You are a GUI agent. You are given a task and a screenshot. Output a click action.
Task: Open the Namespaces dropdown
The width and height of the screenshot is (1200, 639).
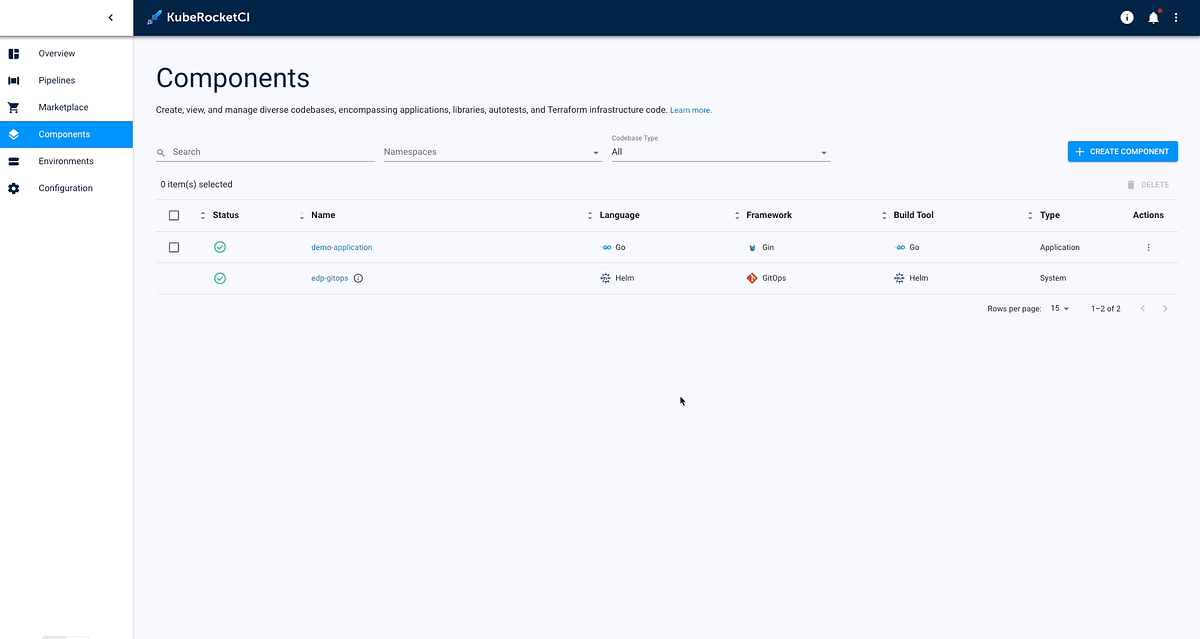(490, 152)
